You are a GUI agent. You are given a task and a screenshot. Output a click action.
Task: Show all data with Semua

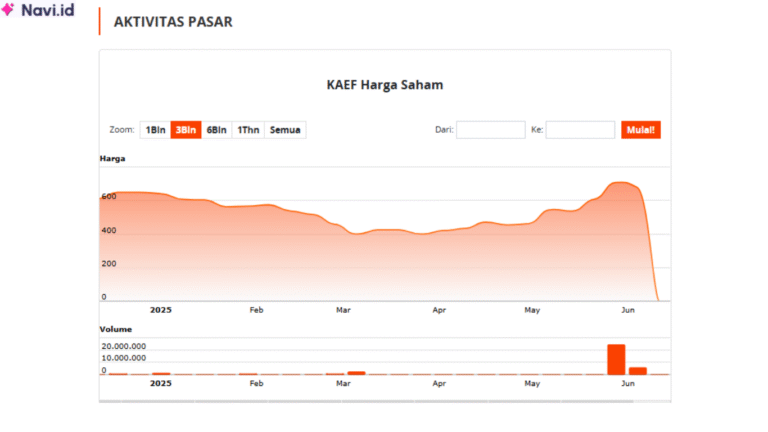(285, 130)
